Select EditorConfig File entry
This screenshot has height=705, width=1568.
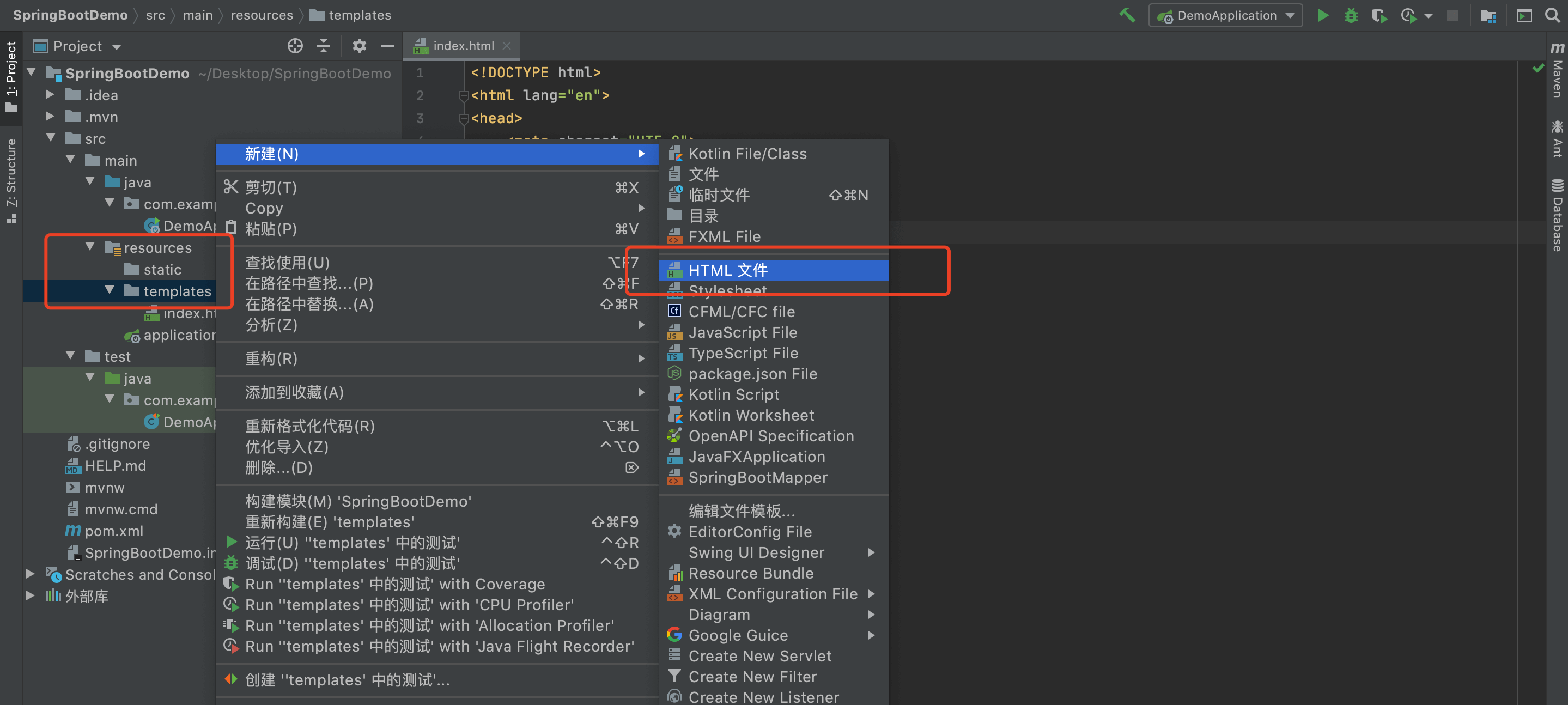coord(774,532)
